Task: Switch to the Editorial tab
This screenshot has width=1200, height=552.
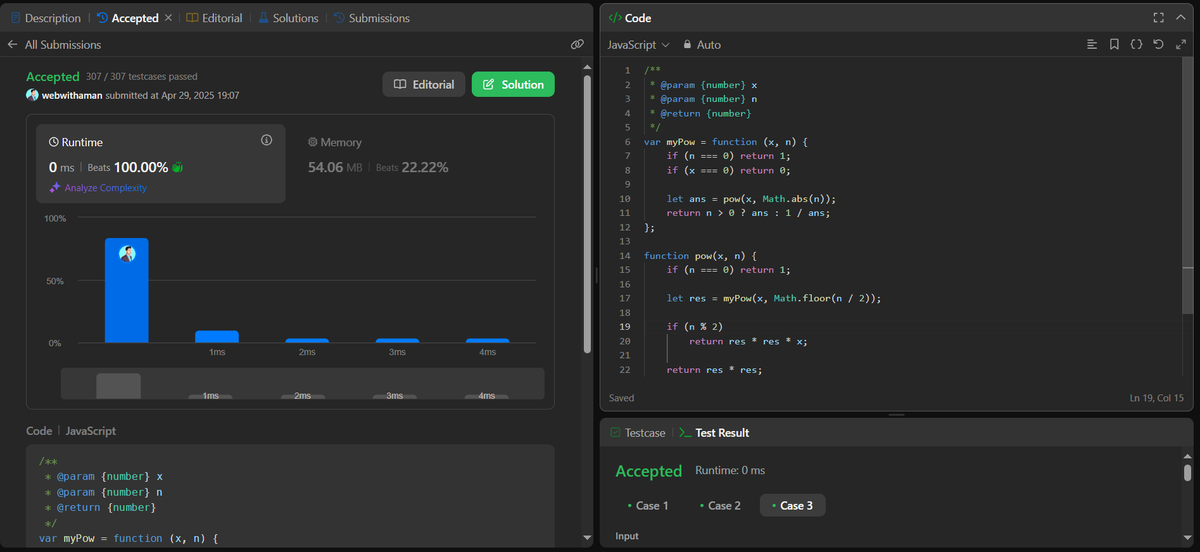Action: tap(214, 18)
